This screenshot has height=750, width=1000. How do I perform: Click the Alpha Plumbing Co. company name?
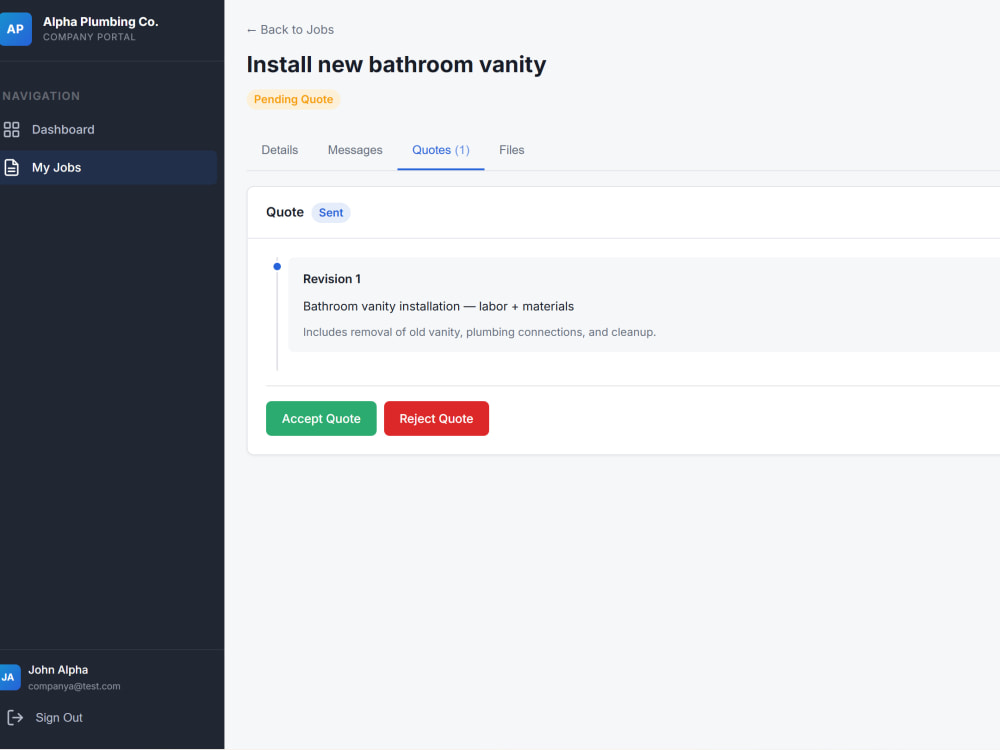(101, 22)
